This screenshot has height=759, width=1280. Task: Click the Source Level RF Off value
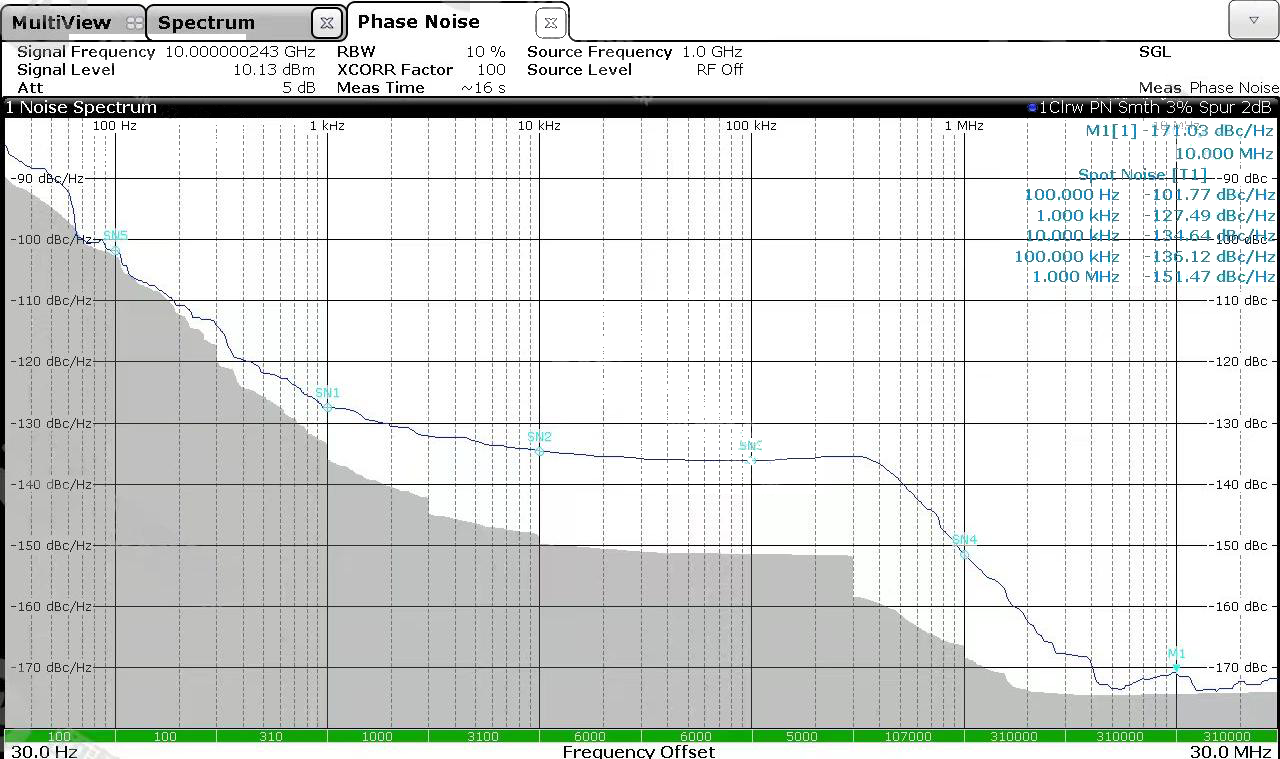pyautogui.click(x=720, y=69)
